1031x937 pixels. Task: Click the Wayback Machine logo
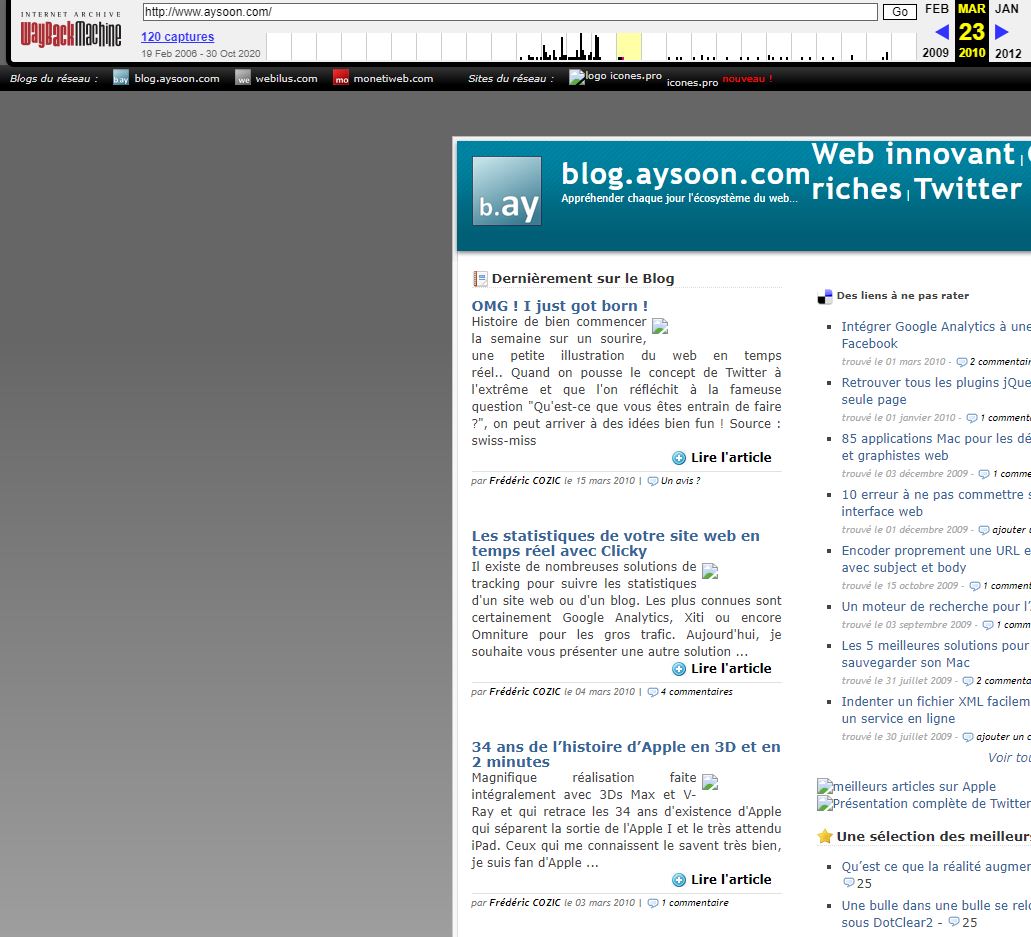[x=70, y=32]
